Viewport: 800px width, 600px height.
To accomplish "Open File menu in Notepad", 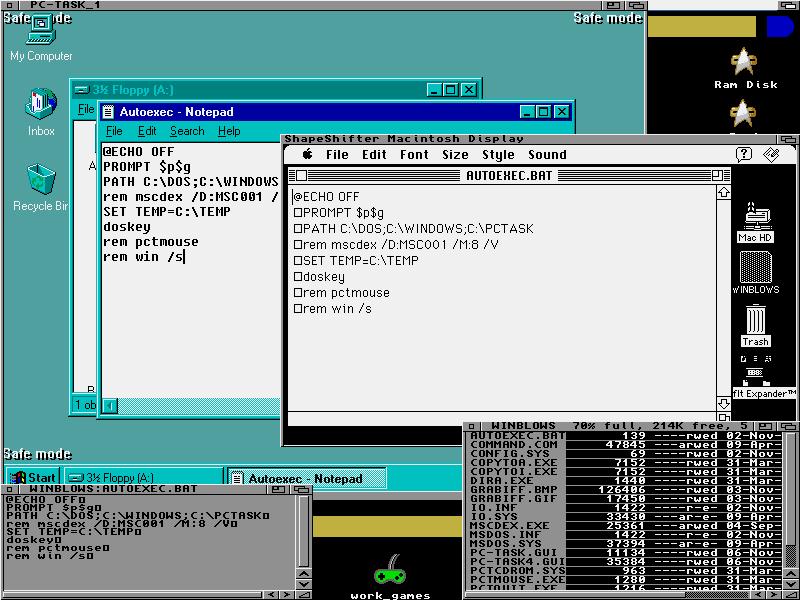I will tap(114, 131).
